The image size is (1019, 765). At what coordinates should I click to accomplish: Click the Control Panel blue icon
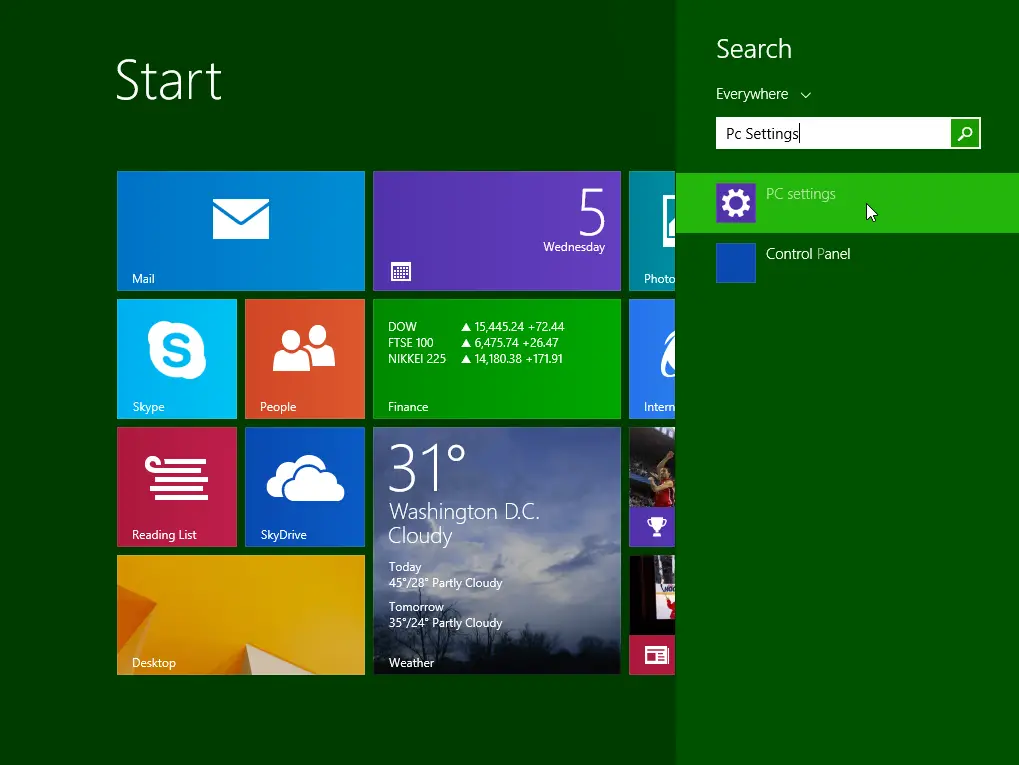tap(736, 263)
